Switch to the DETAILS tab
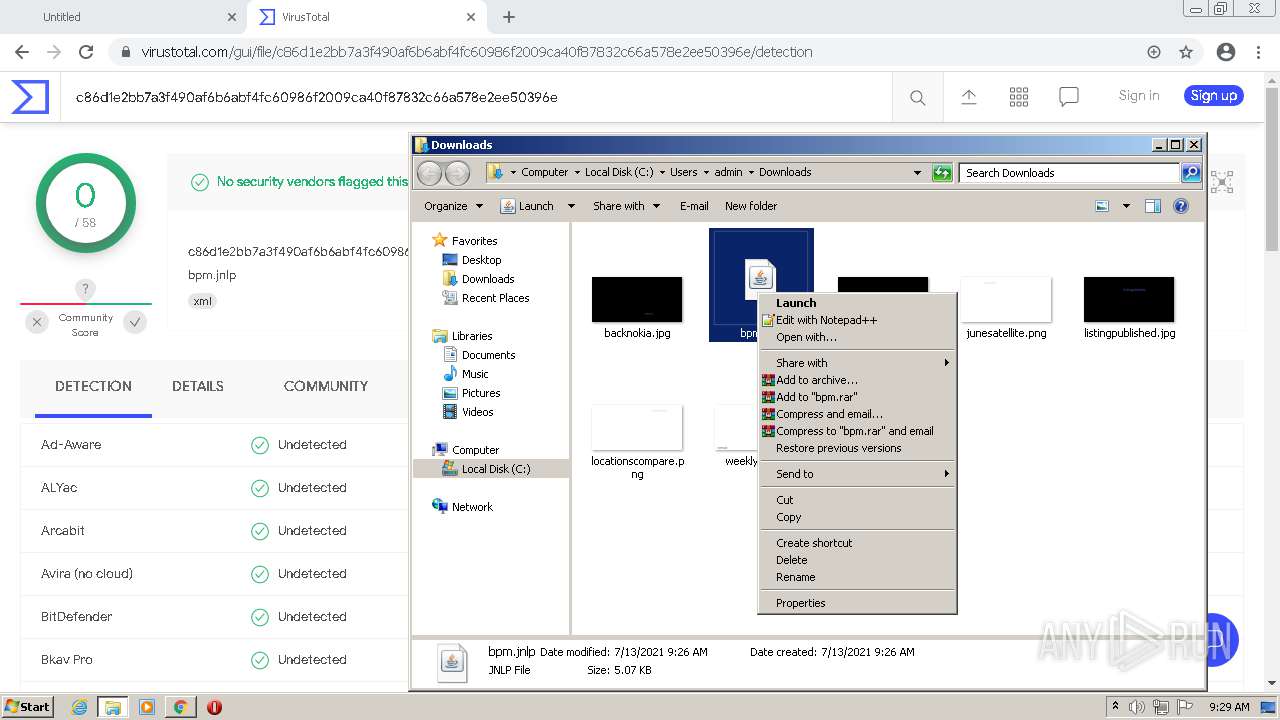The width and height of the screenshot is (1280, 720). tap(198, 386)
